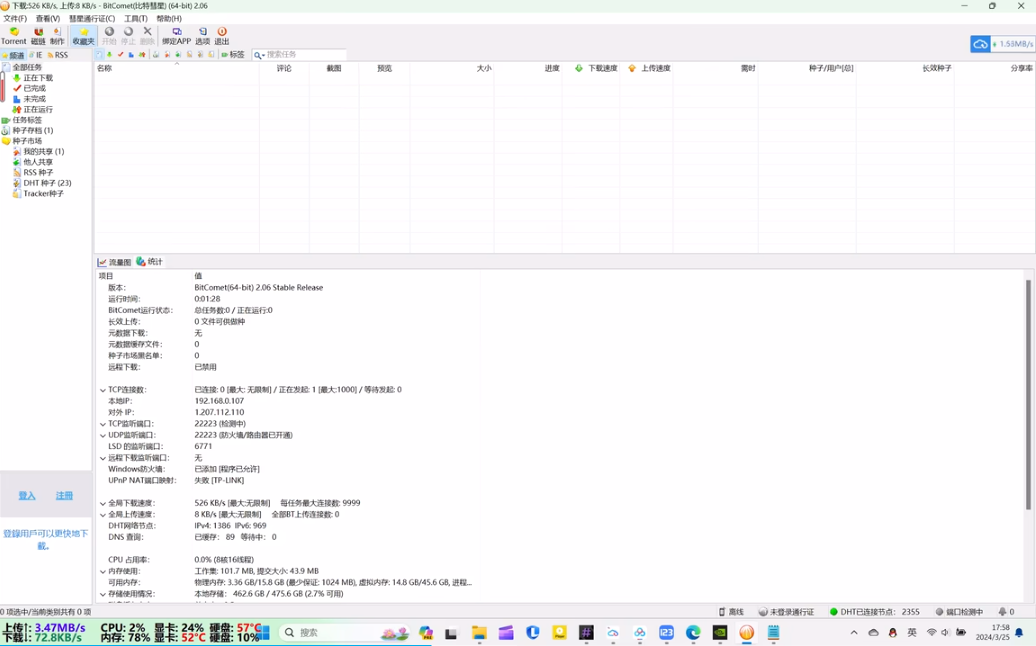Open the 选项 options dialog
The height and width of the screenshot is (646, 1036).
202,36
